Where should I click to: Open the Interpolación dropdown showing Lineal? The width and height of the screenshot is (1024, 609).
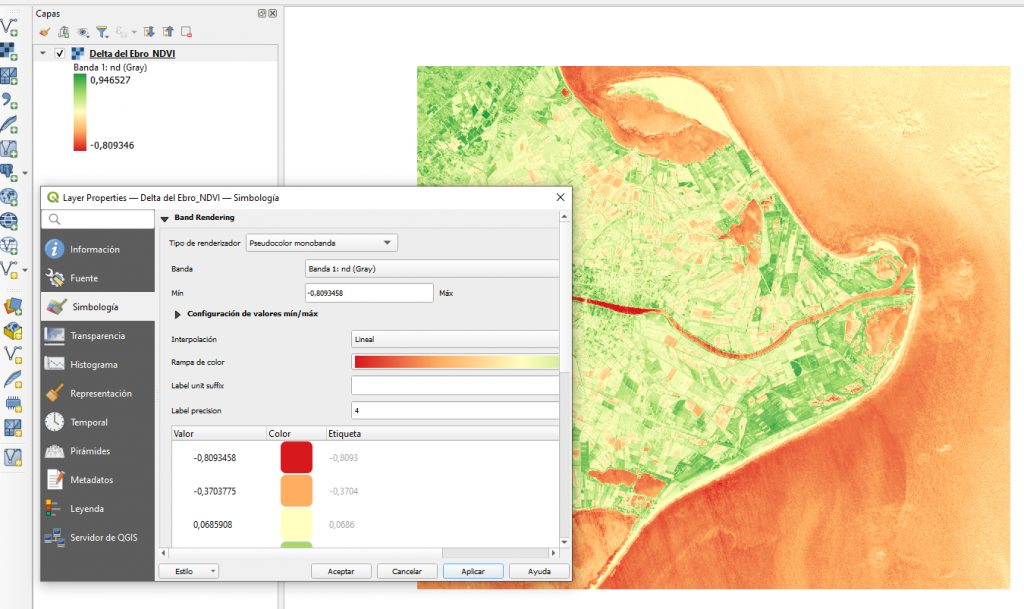(455, 339)
